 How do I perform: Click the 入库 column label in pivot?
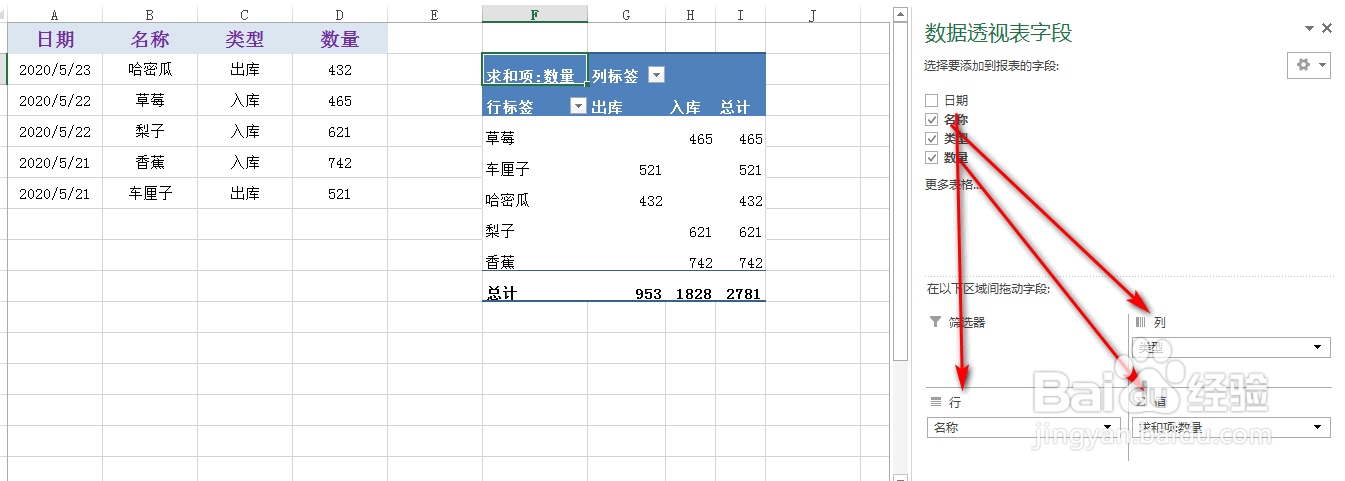(685, 108)
